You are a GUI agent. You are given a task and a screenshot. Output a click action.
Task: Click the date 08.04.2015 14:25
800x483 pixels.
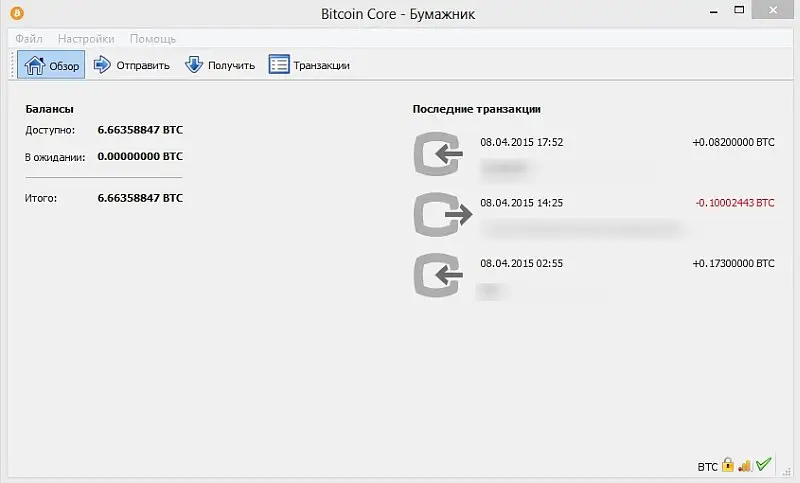pos(521,203)
